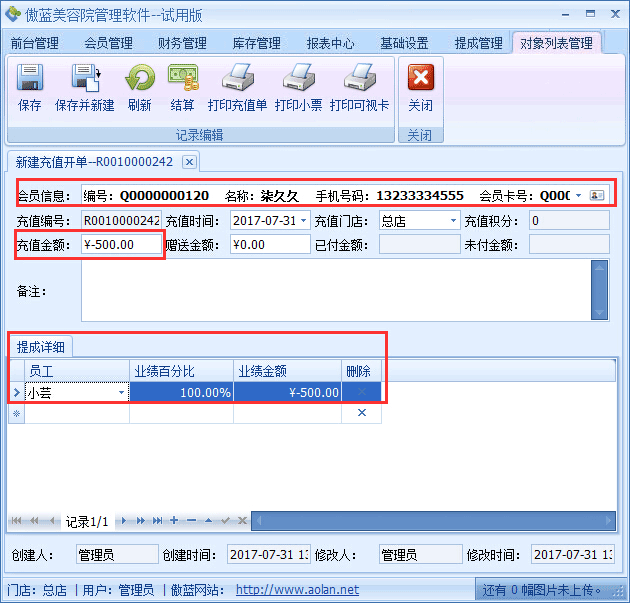Open the member info dropdown arrow
Image resolution: width=630 pixels, height=603 pixels.
tap(579, 196)
